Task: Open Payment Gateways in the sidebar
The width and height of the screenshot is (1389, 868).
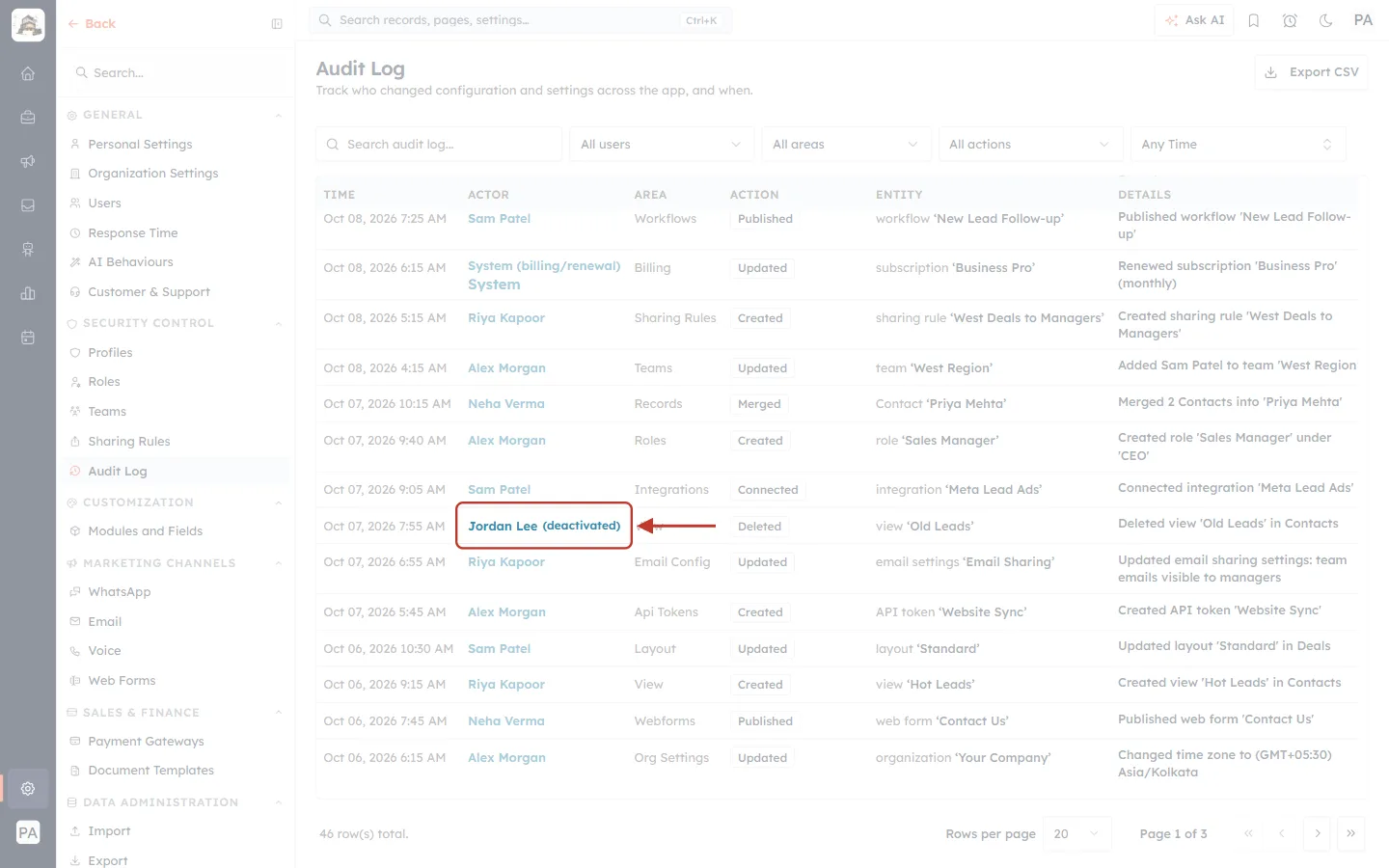Action: pyautogui.click(x=146, y=742)
